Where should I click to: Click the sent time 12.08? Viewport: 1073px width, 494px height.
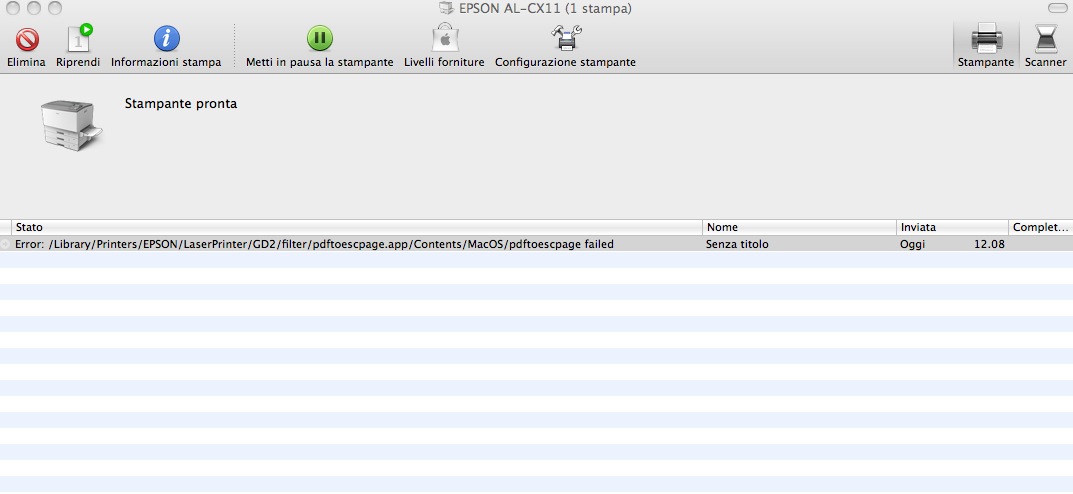point(990,244)
